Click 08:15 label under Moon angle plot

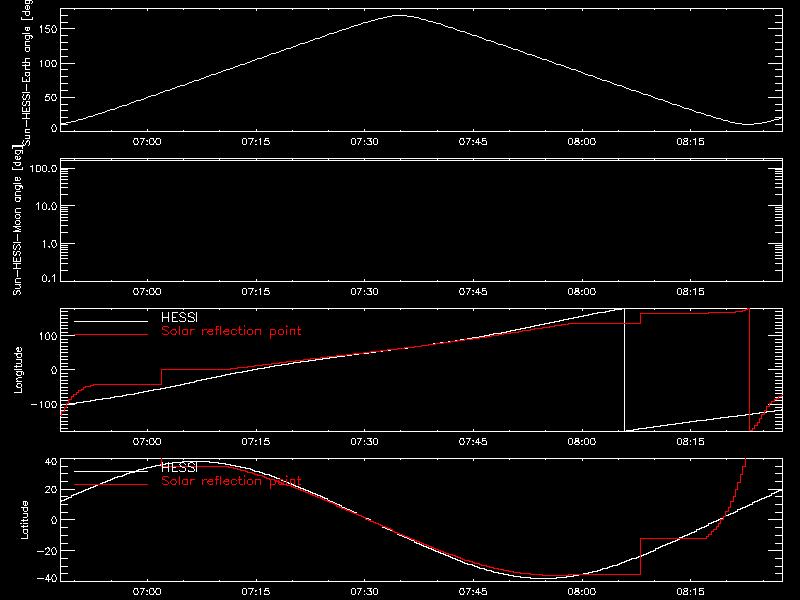690,292
